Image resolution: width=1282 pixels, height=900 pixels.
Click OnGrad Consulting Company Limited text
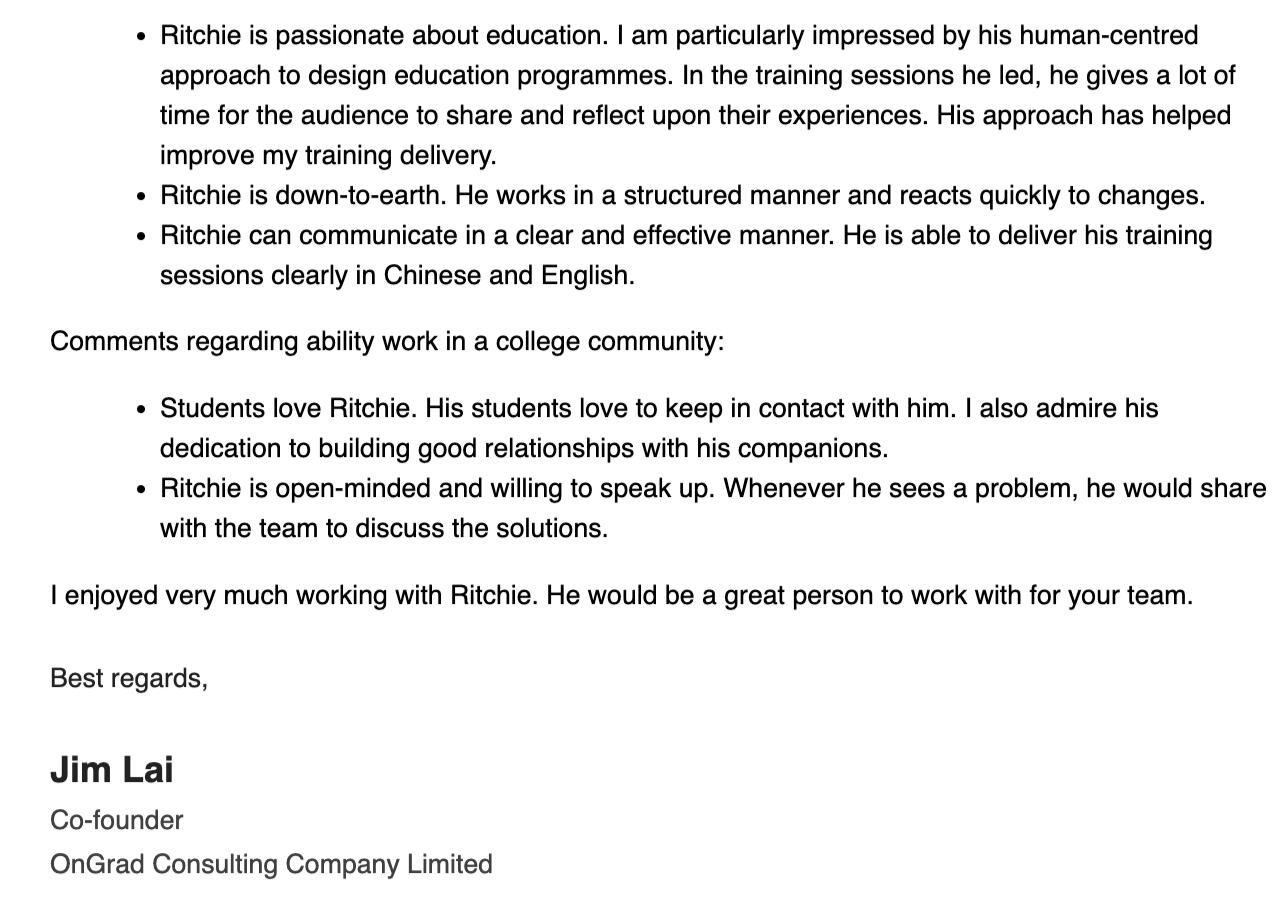coord(271,864)
